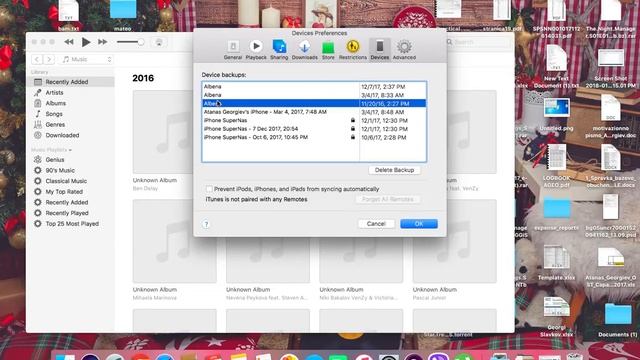Select Atanas Georgiev's iPhone backup row
The width and height of the screenshot is (640, 360).
[314, 112]
